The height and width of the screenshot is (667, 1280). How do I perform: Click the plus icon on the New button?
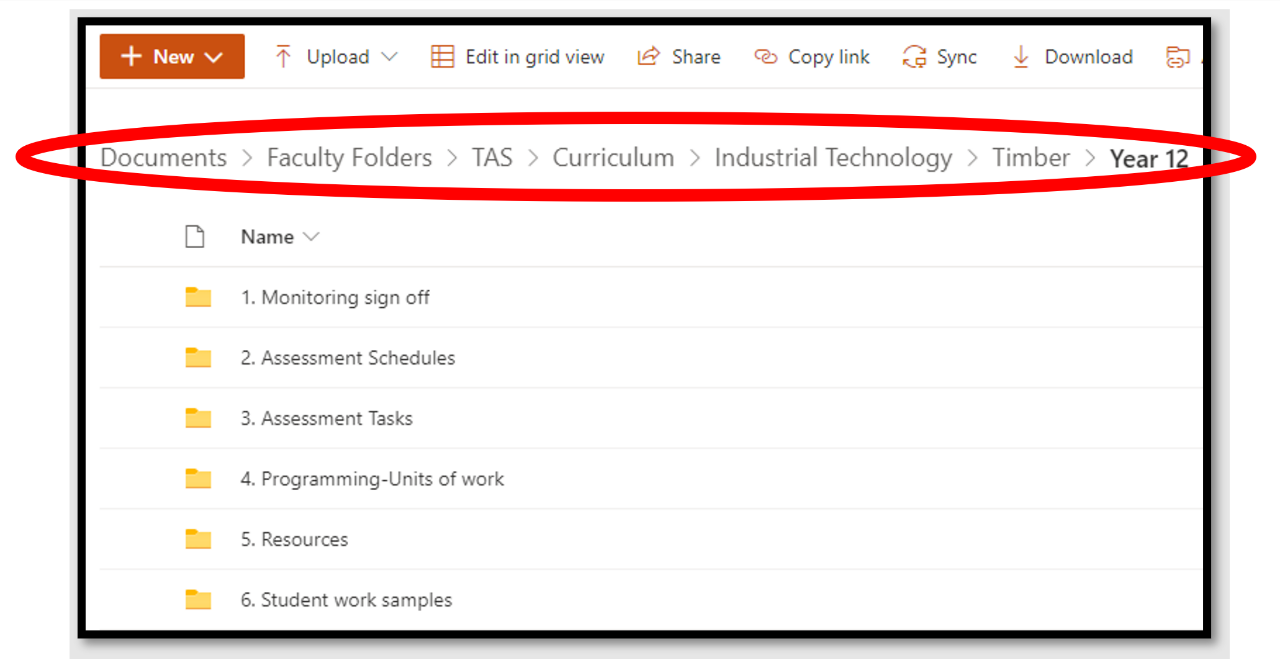coord(131,57)
